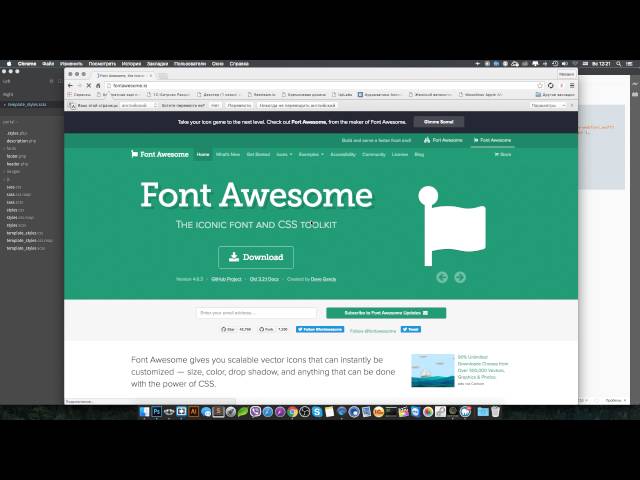Click the green Download button

point(256,257)
